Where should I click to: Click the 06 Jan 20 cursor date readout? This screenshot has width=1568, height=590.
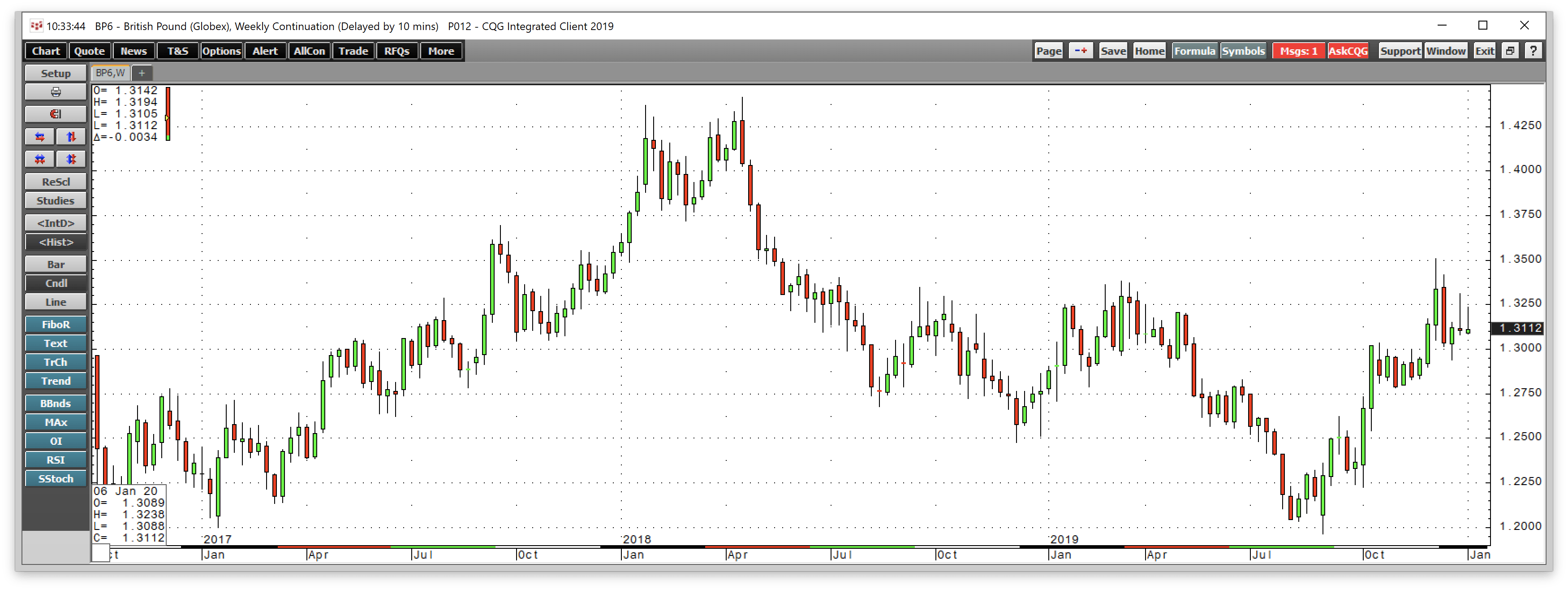pos(125,491)
